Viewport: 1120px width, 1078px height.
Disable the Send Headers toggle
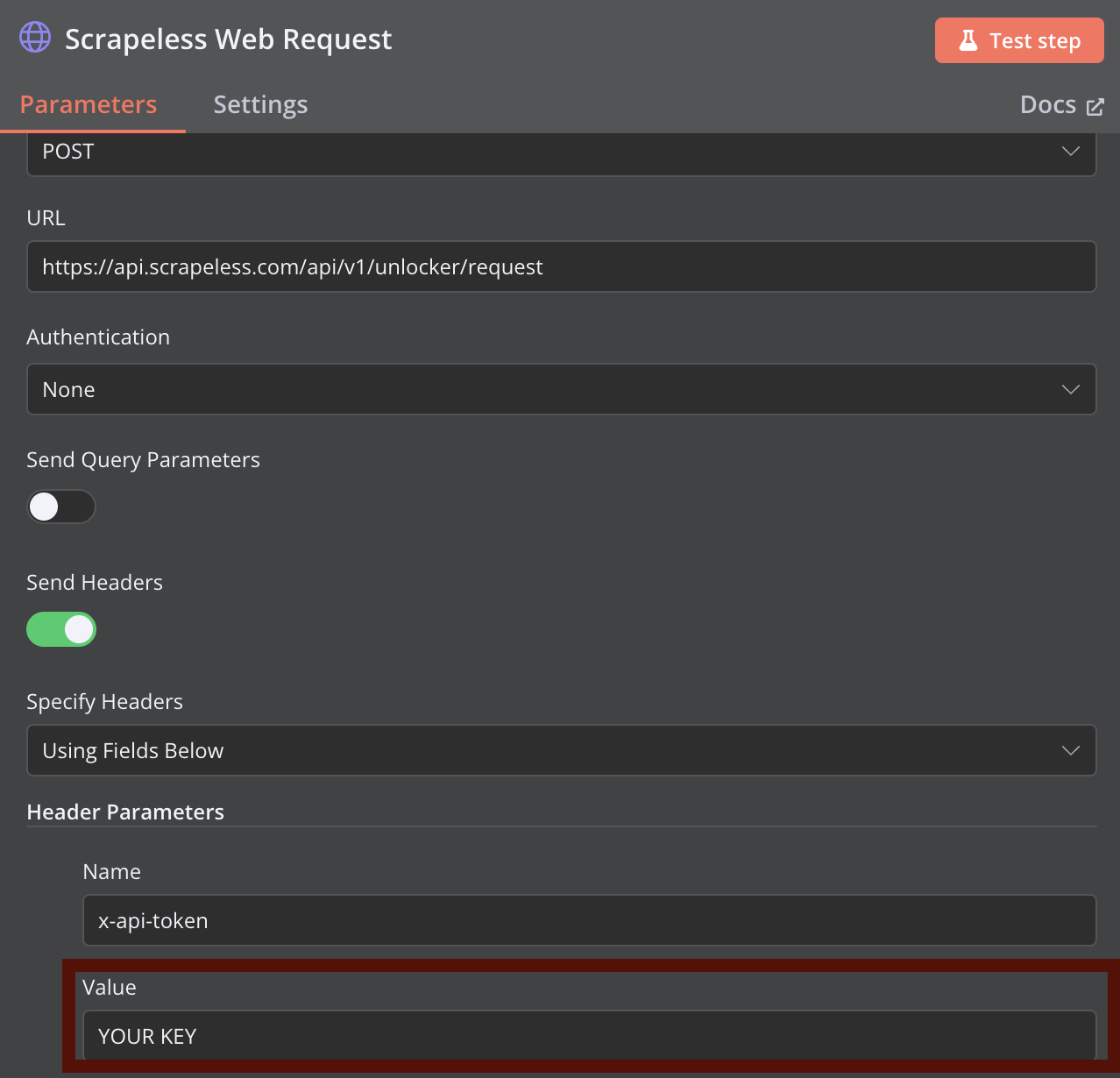(x=61, y=629)
